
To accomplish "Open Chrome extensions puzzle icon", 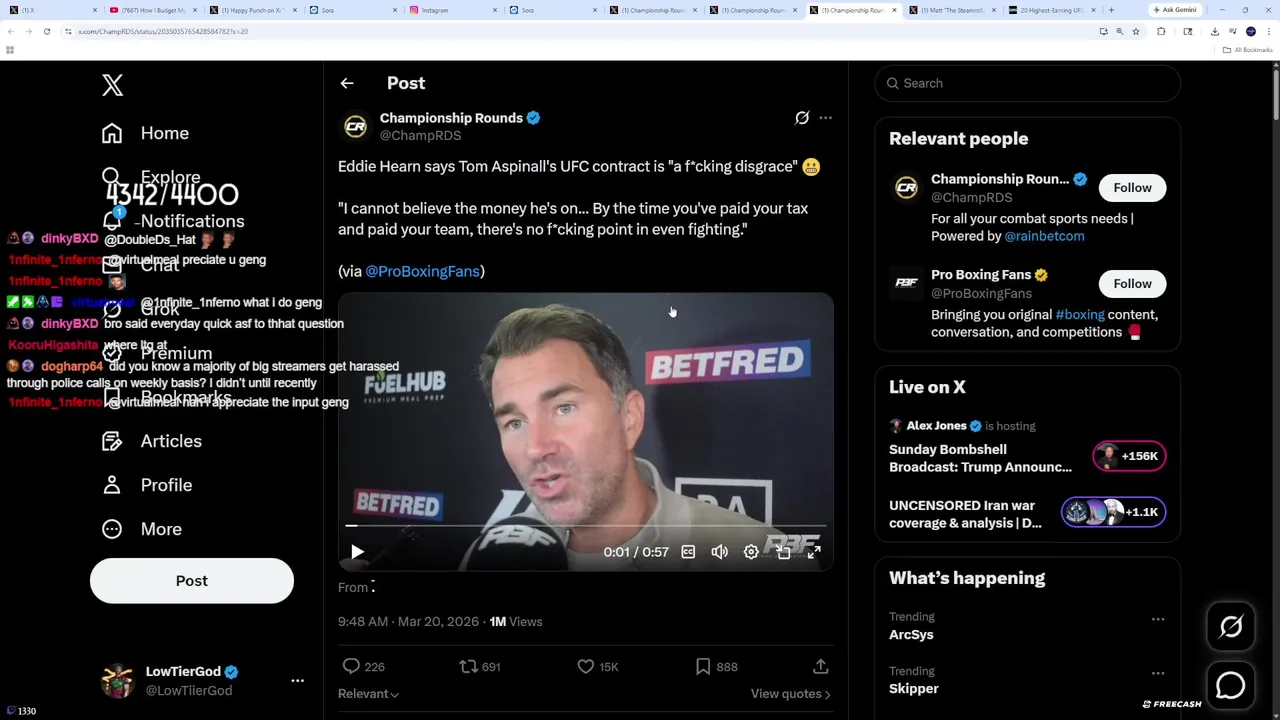I will [x=1161, y=31].
